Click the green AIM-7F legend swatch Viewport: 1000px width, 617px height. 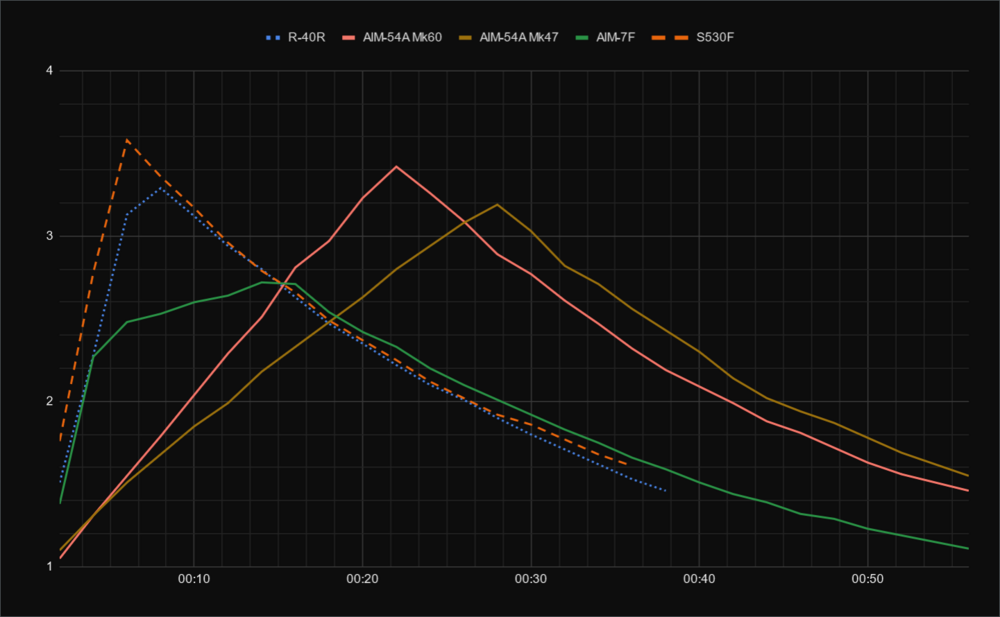click(582, 38)
